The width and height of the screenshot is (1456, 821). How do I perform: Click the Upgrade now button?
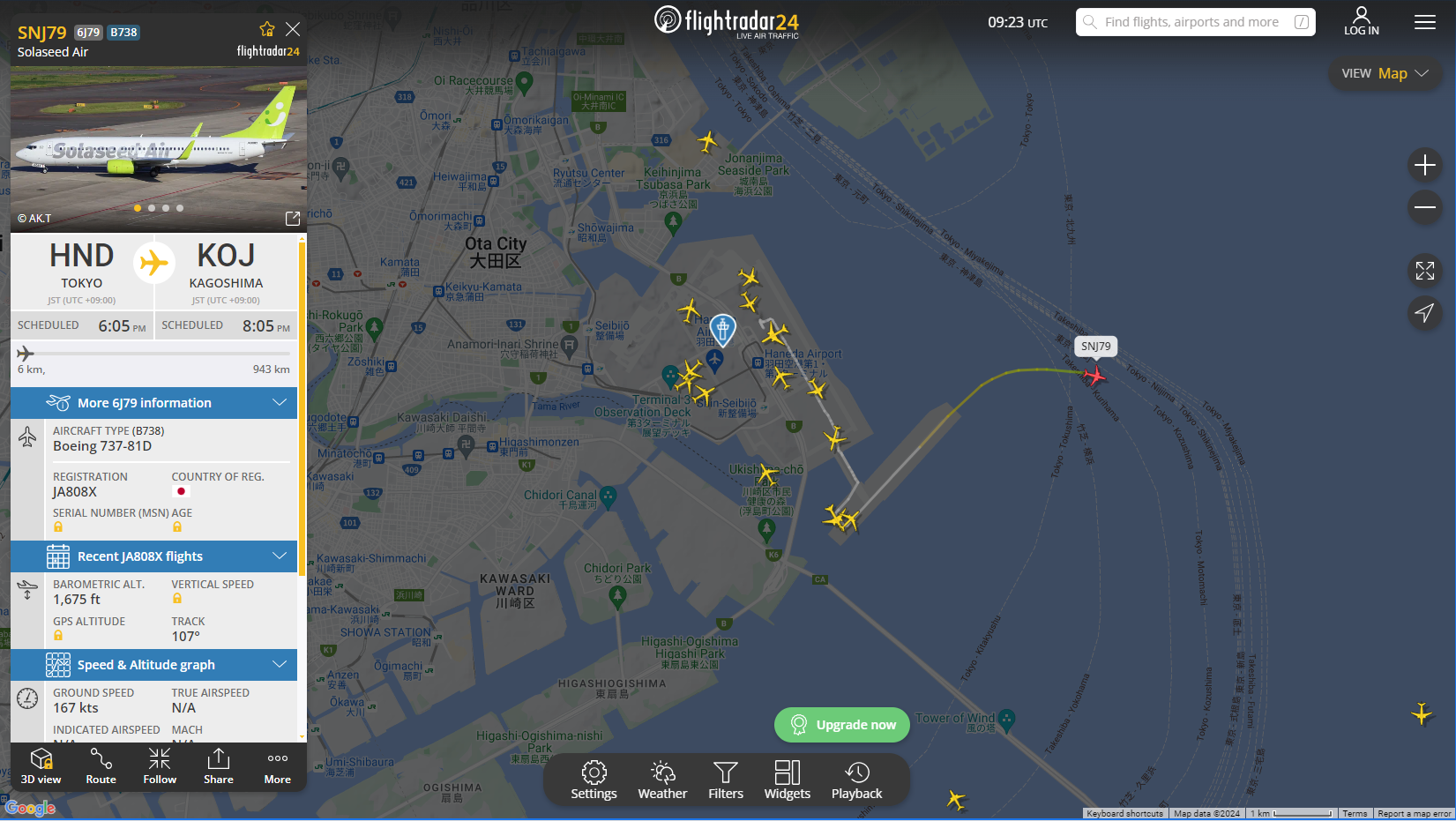click(842, 725)
